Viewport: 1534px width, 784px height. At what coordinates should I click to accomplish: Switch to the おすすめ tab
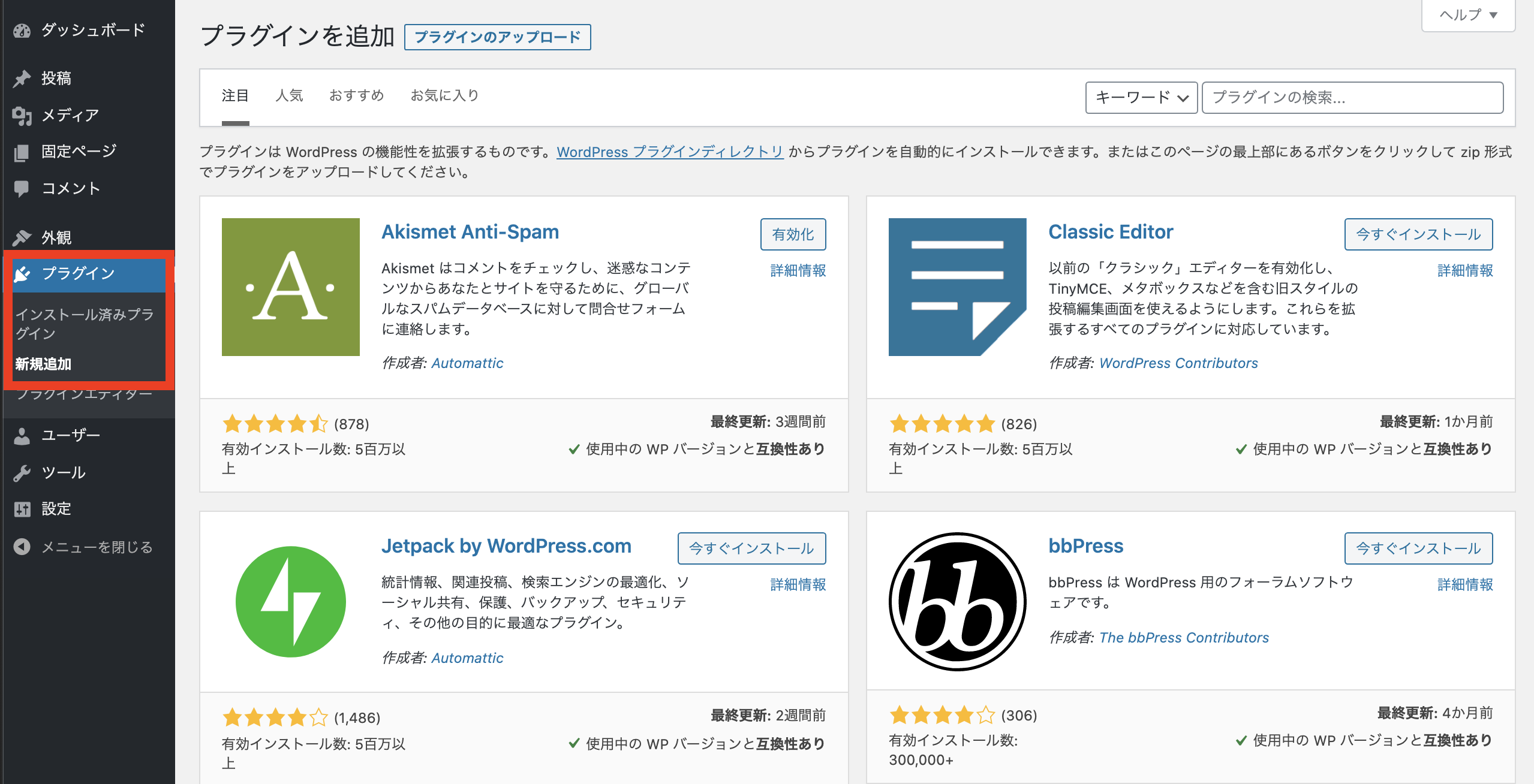tap(356, 96)
